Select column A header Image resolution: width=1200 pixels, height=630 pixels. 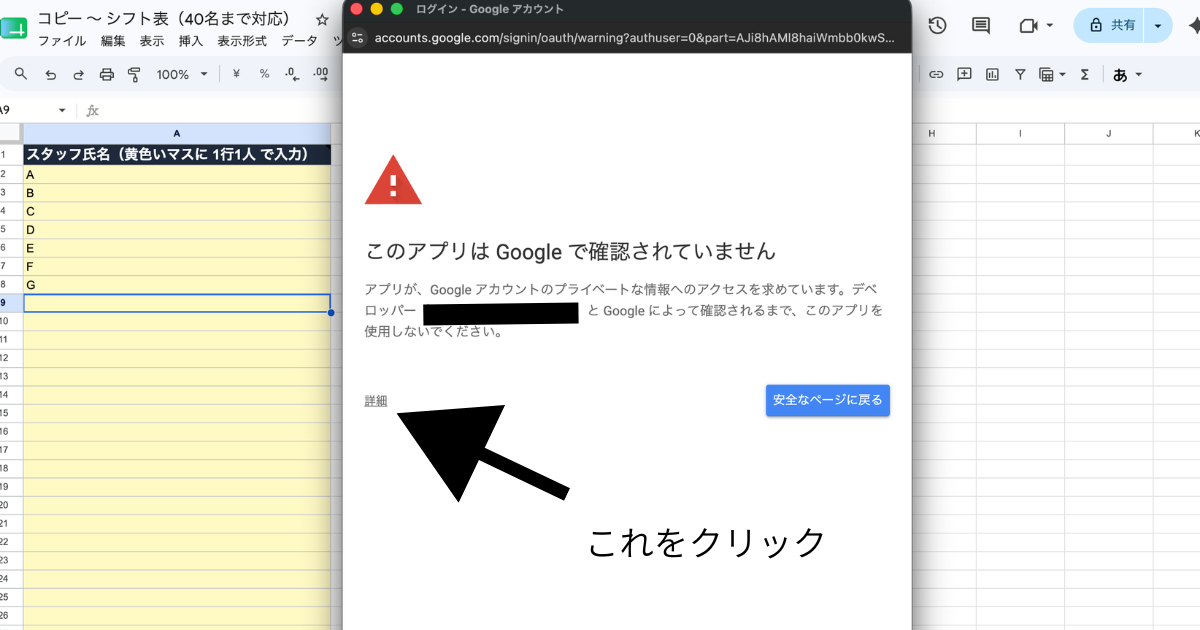(177, 133)
